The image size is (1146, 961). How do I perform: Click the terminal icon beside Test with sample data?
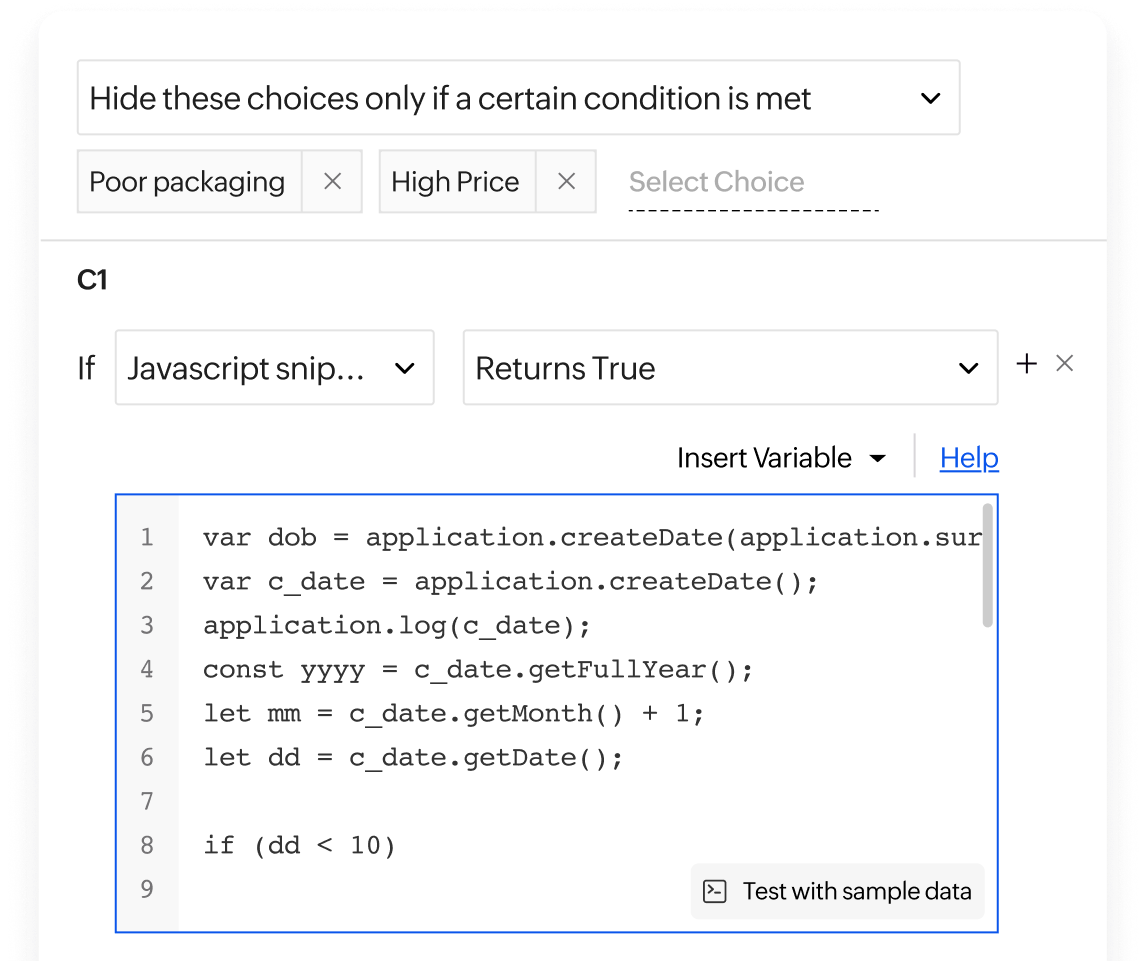coord(714,891)
